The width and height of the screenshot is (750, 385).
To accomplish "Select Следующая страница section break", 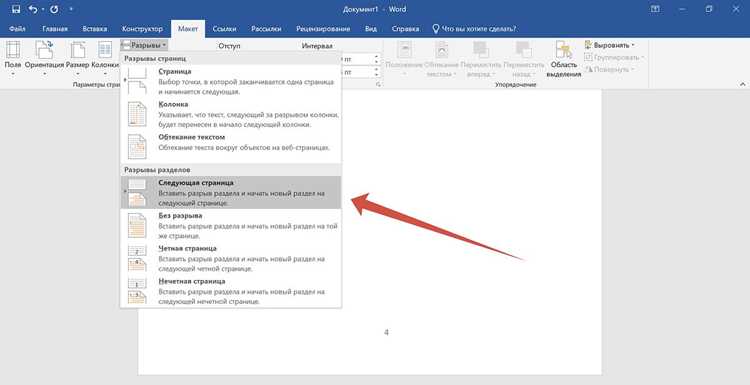I will [x=231, y=192].
